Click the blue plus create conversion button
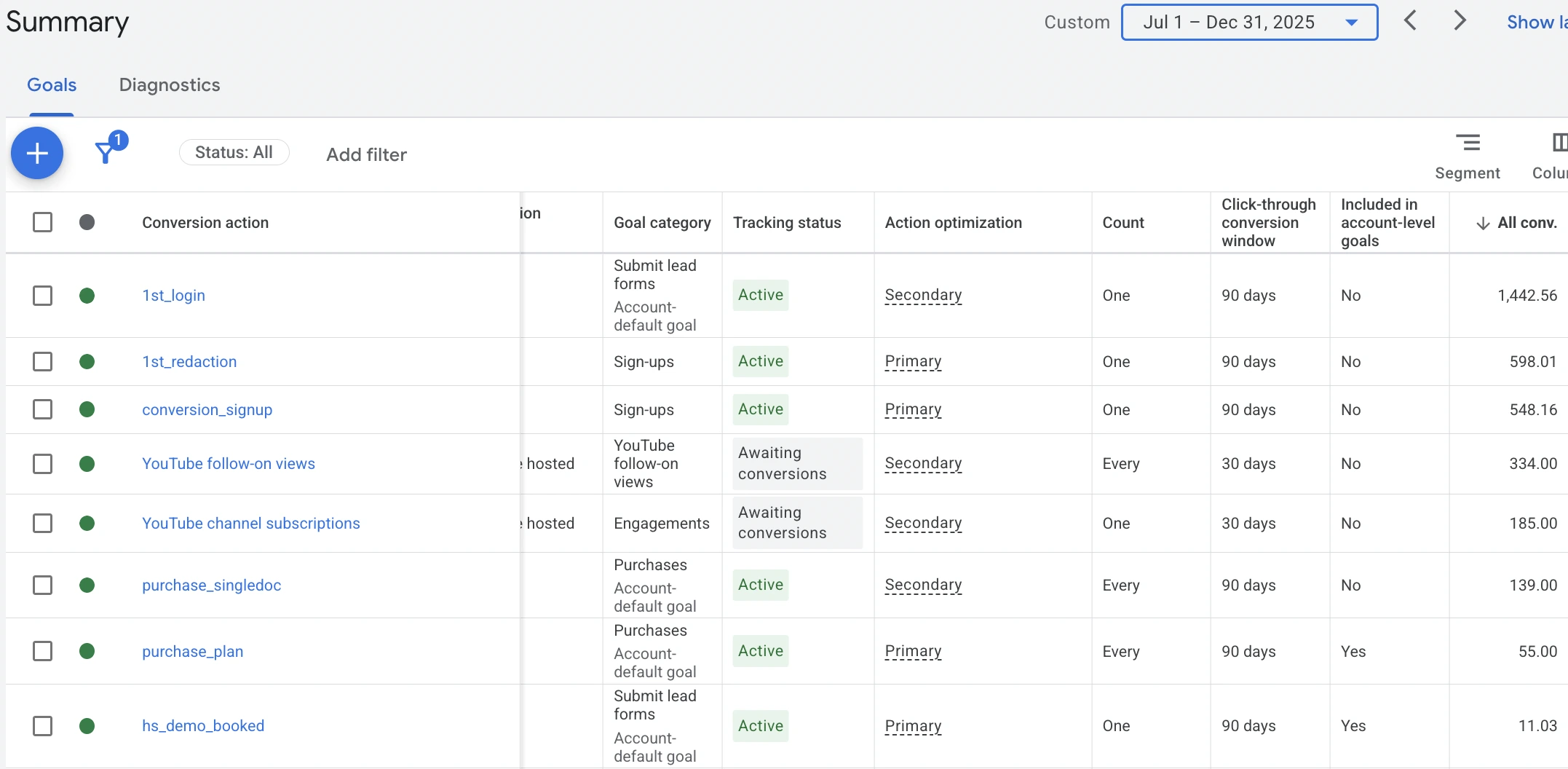The height and width of the screenshot is (769, 1568). pyautogui.click(x=37, y=153)
